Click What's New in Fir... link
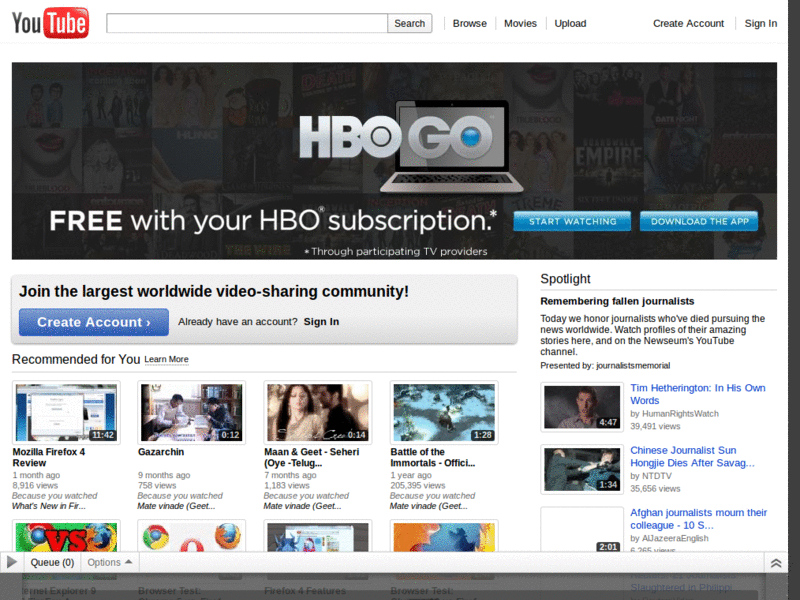800x600 pixels. pos(48,506)
